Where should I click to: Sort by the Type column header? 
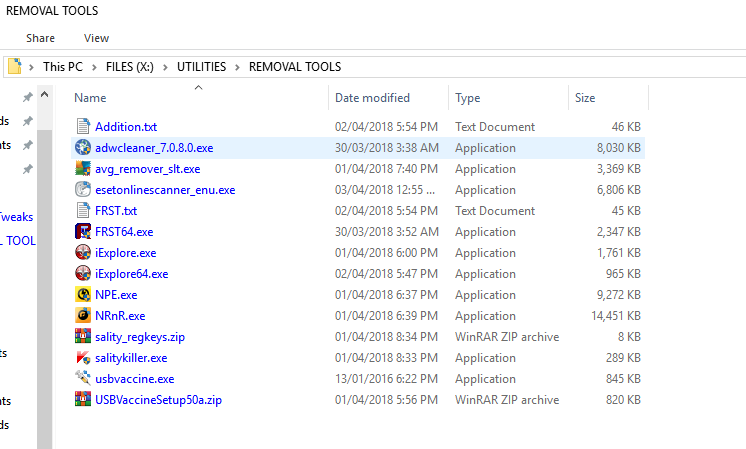tap(508, 98)
